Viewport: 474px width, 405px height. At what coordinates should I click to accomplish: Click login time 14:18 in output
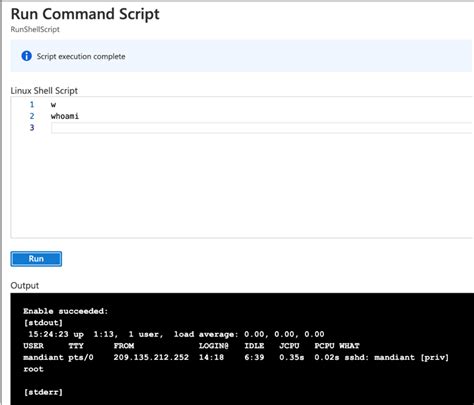pos(211,357)
